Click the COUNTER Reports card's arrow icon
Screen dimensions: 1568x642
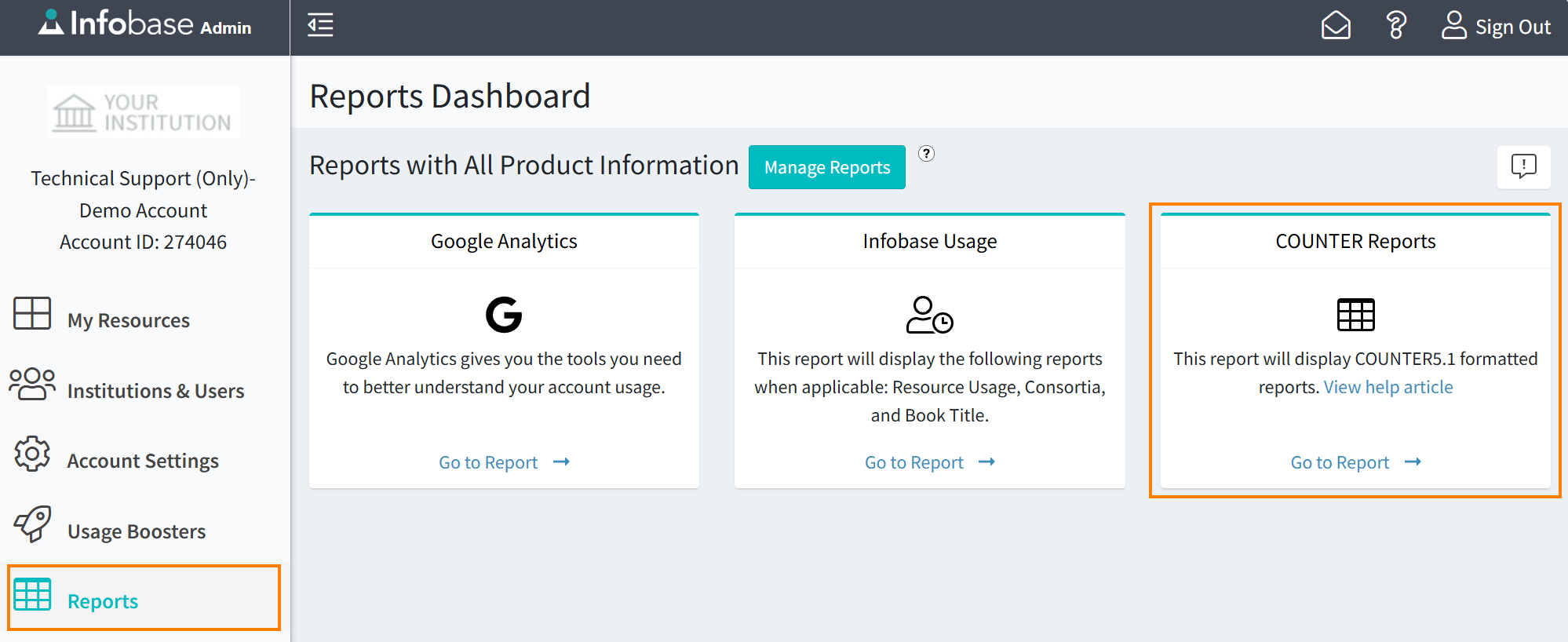[x=1413, y=462]
